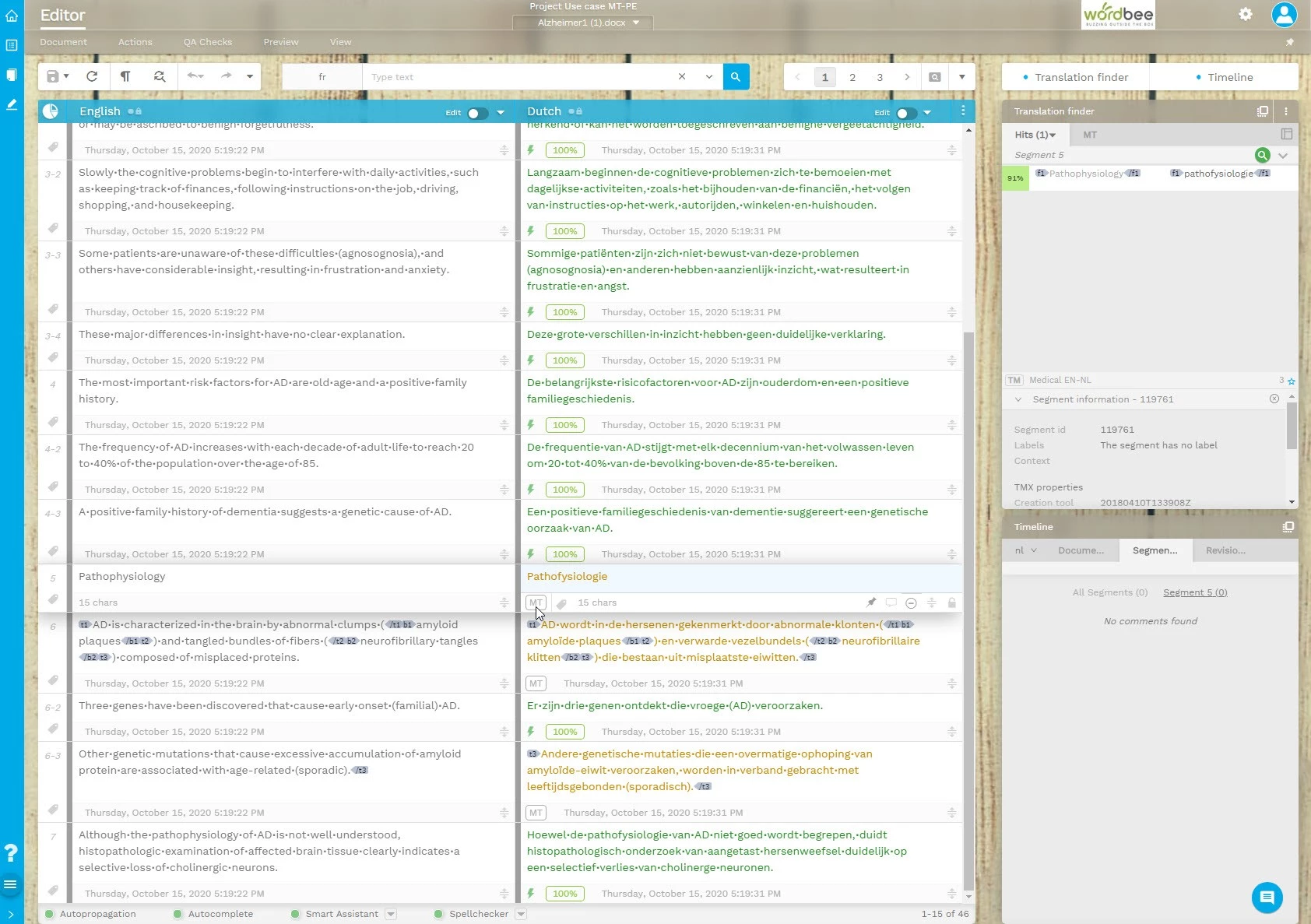Go to page 2
The height and width of the screenshot is (924, 1311).
click(852, 77)
